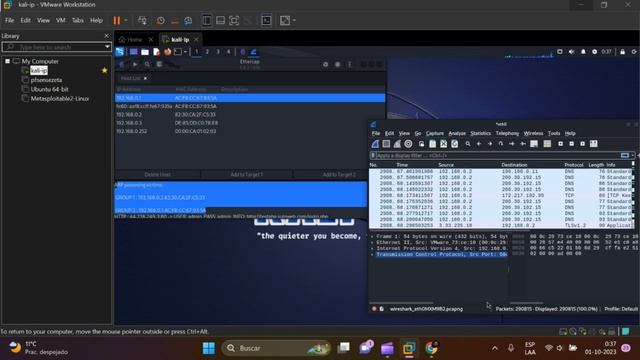Start a Wireshark capture with the shark fin
Viewport: 640px width, 360px height.
[375, 144]
